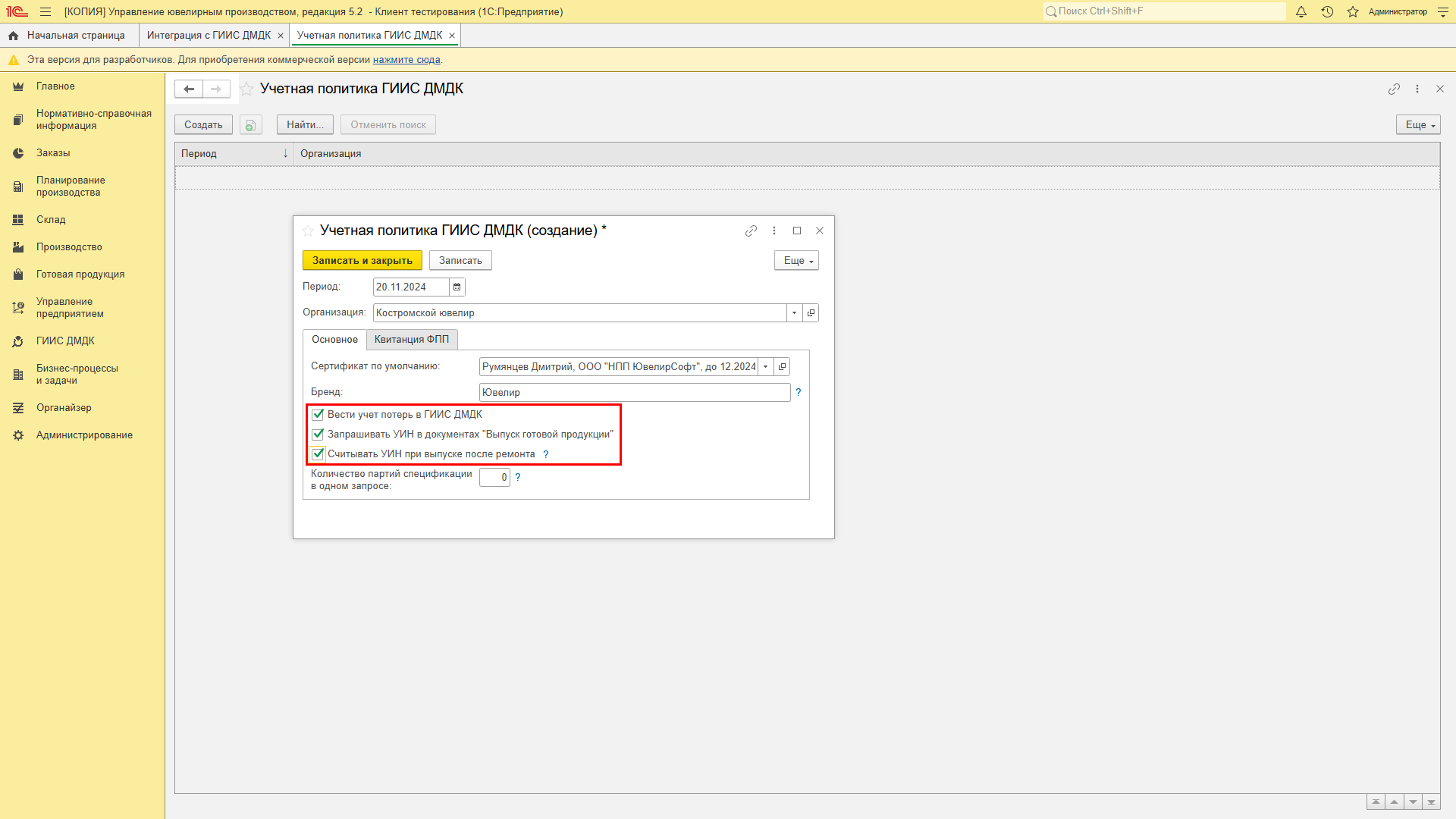Click Записать и закрыть button
The height and width of the screenshot is (819, 1456).
click(362, 260)
